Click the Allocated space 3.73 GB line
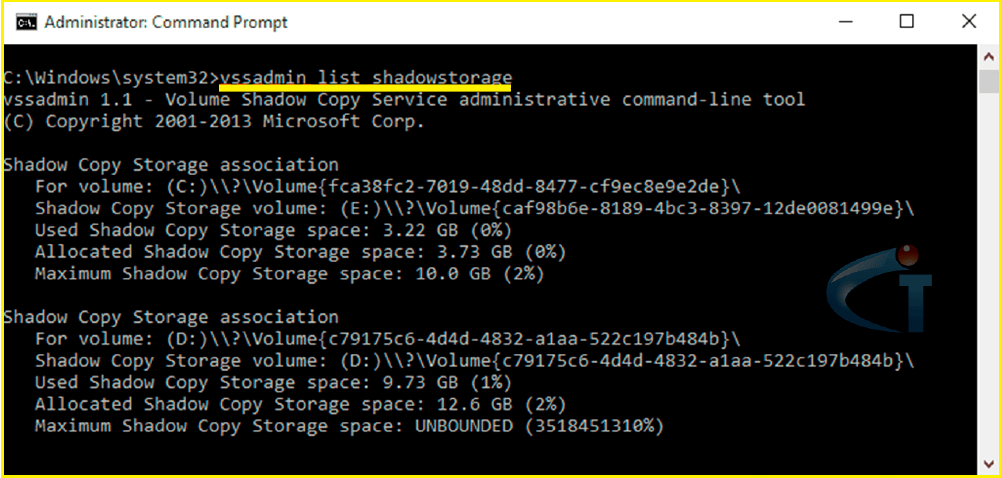 [301, 252]
